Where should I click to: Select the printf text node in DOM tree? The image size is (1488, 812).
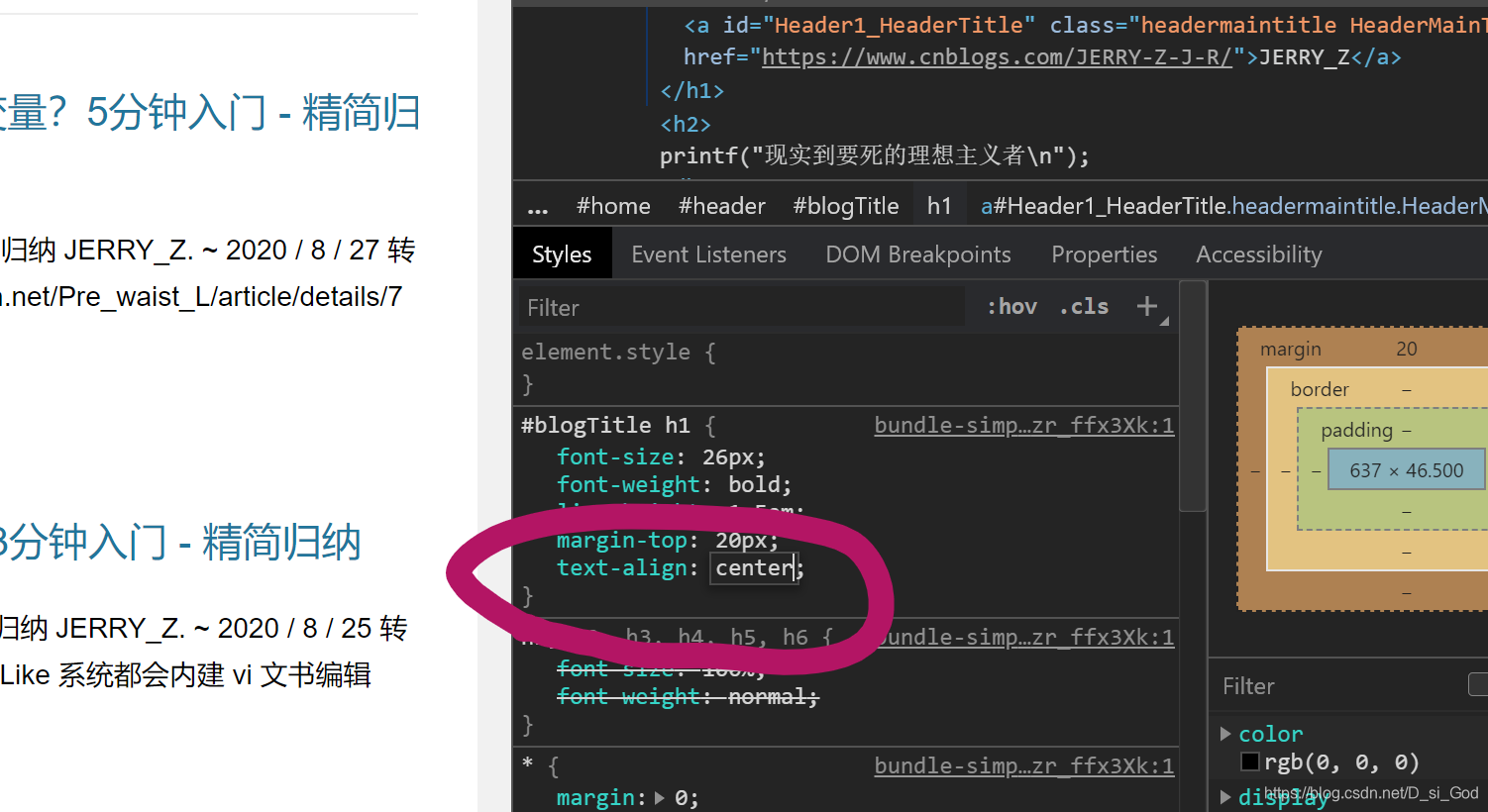tap(875, 155)
